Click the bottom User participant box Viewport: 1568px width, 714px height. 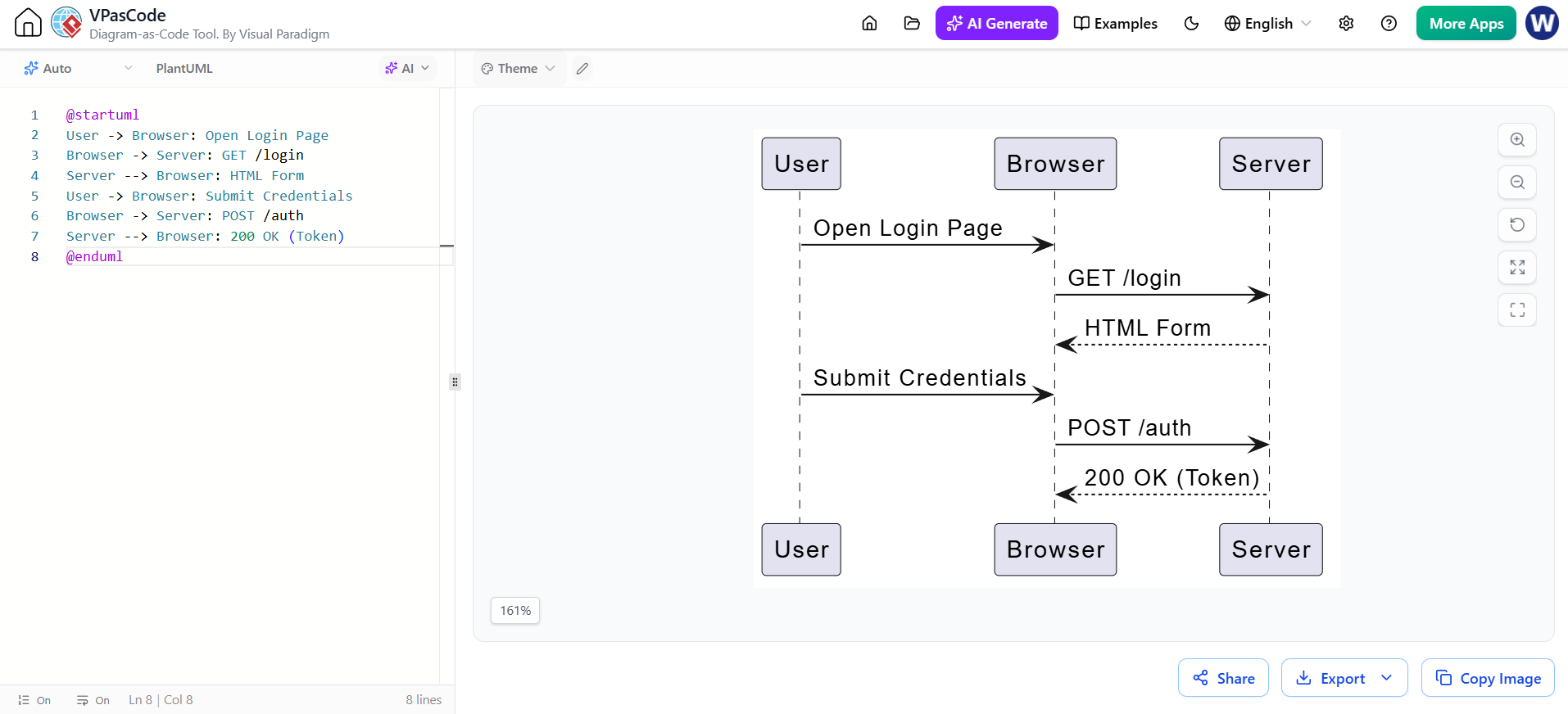tap(801, 549)
